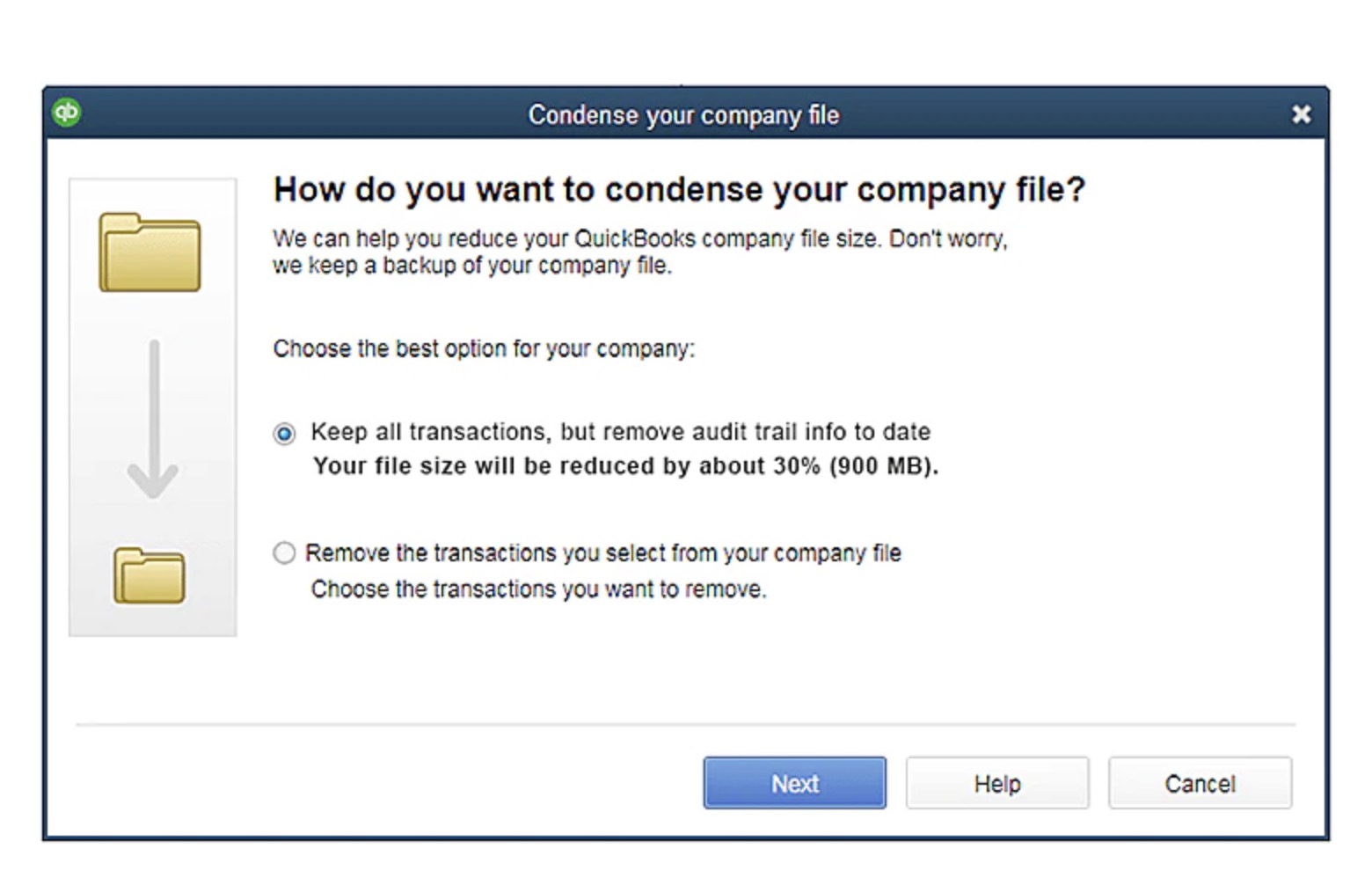The width and height of the screenshot is (1372, 878).
Task: Click the Remove the transactions label text
Action: pos(603,553)
